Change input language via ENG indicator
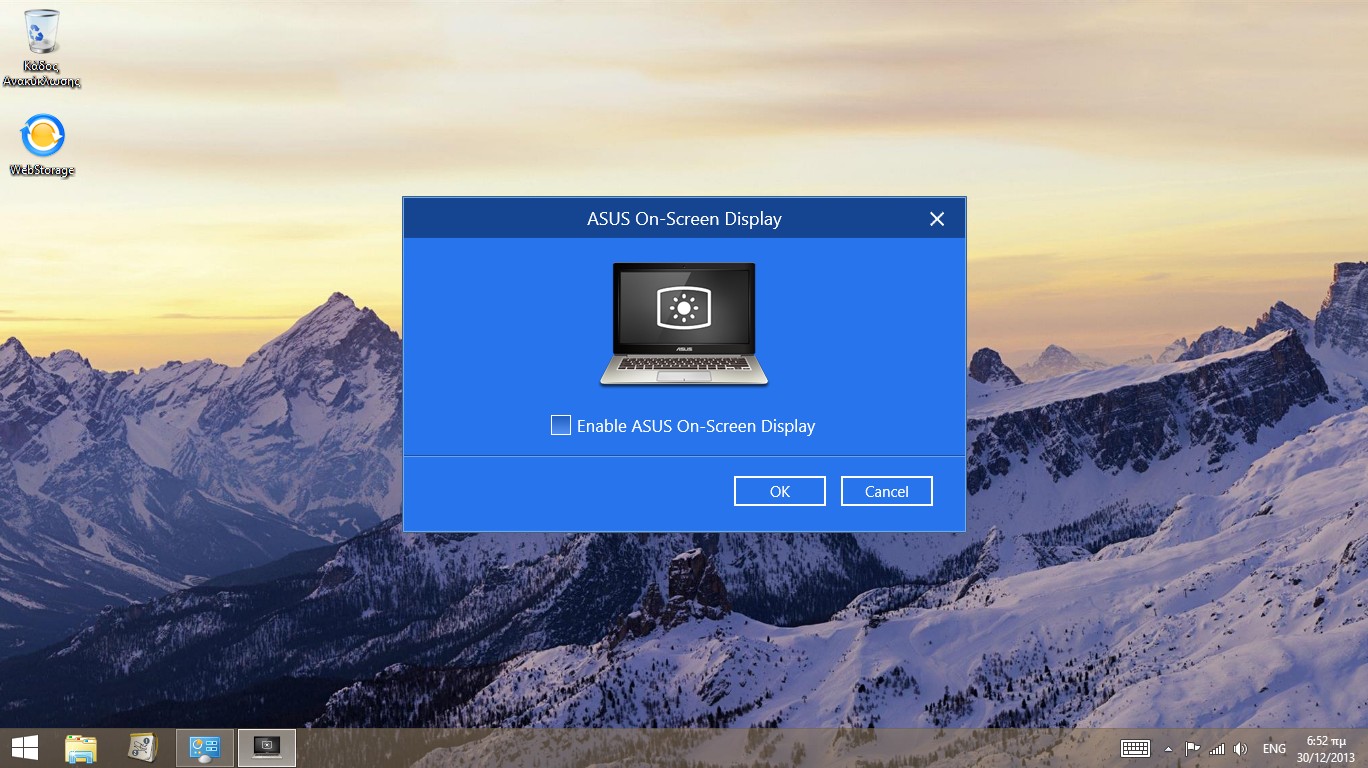 click(x=1274, y=748)
